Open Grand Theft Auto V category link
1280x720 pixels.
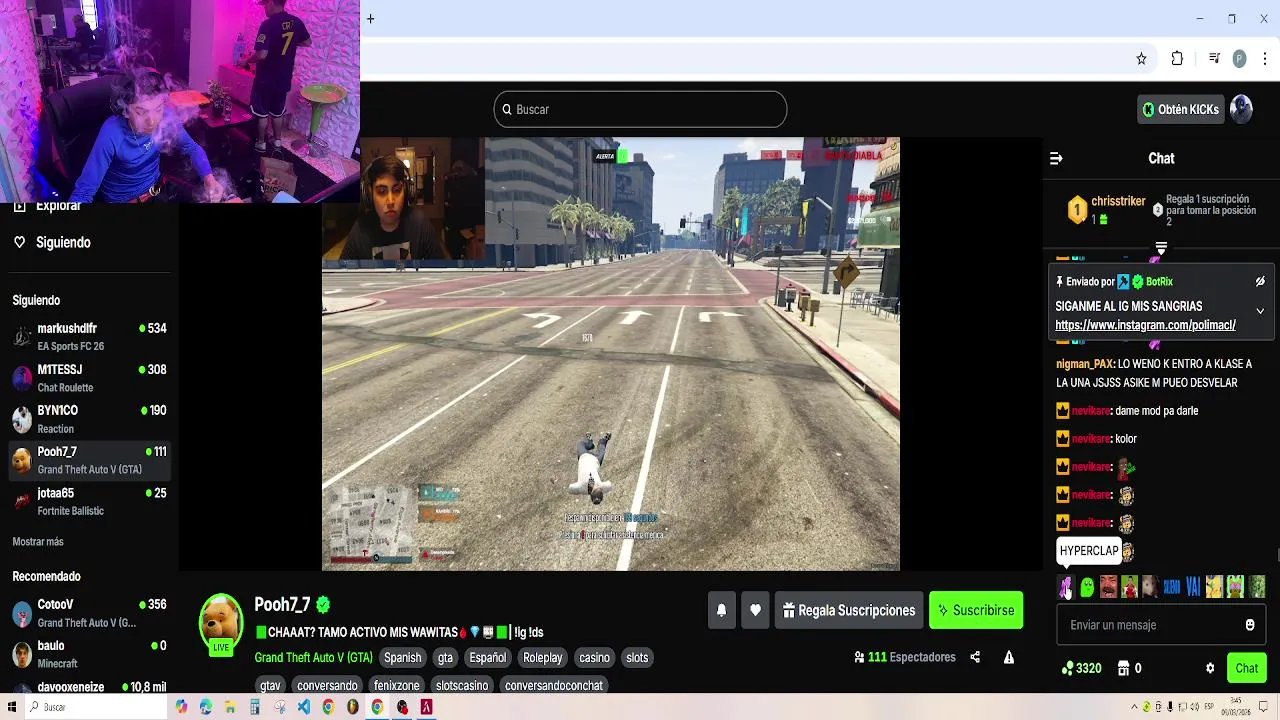point(313,657)
